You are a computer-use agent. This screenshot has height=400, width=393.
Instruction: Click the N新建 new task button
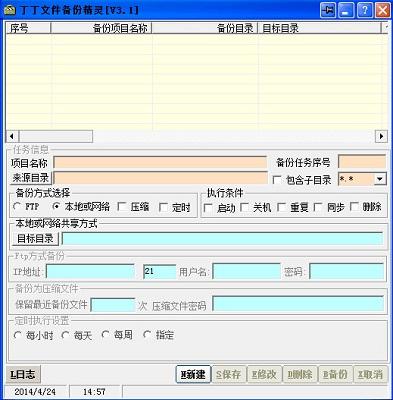(x=193, y=374)
